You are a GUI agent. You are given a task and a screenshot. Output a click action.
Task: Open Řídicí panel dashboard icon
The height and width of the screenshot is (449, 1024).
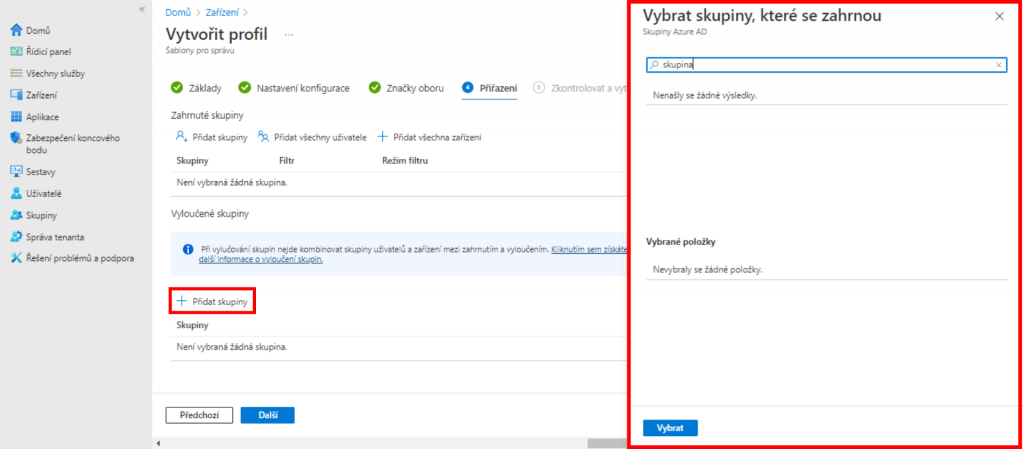coord(16,52)
